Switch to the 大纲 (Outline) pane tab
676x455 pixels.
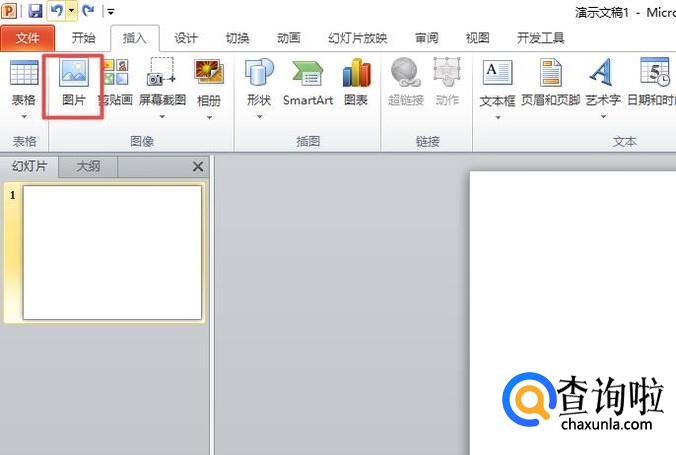(88, 166)
